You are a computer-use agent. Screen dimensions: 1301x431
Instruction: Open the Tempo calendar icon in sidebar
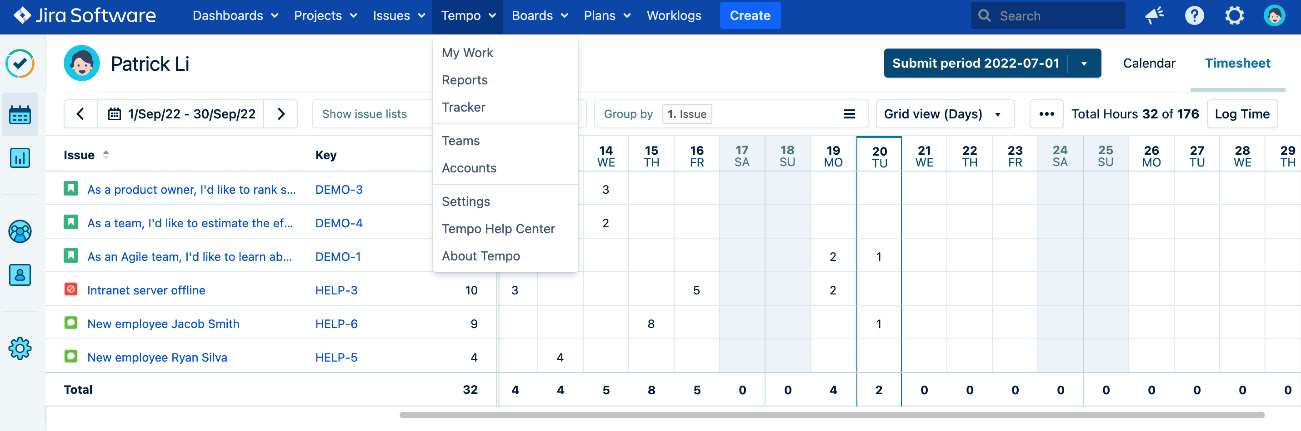click(x=20, y=115)
